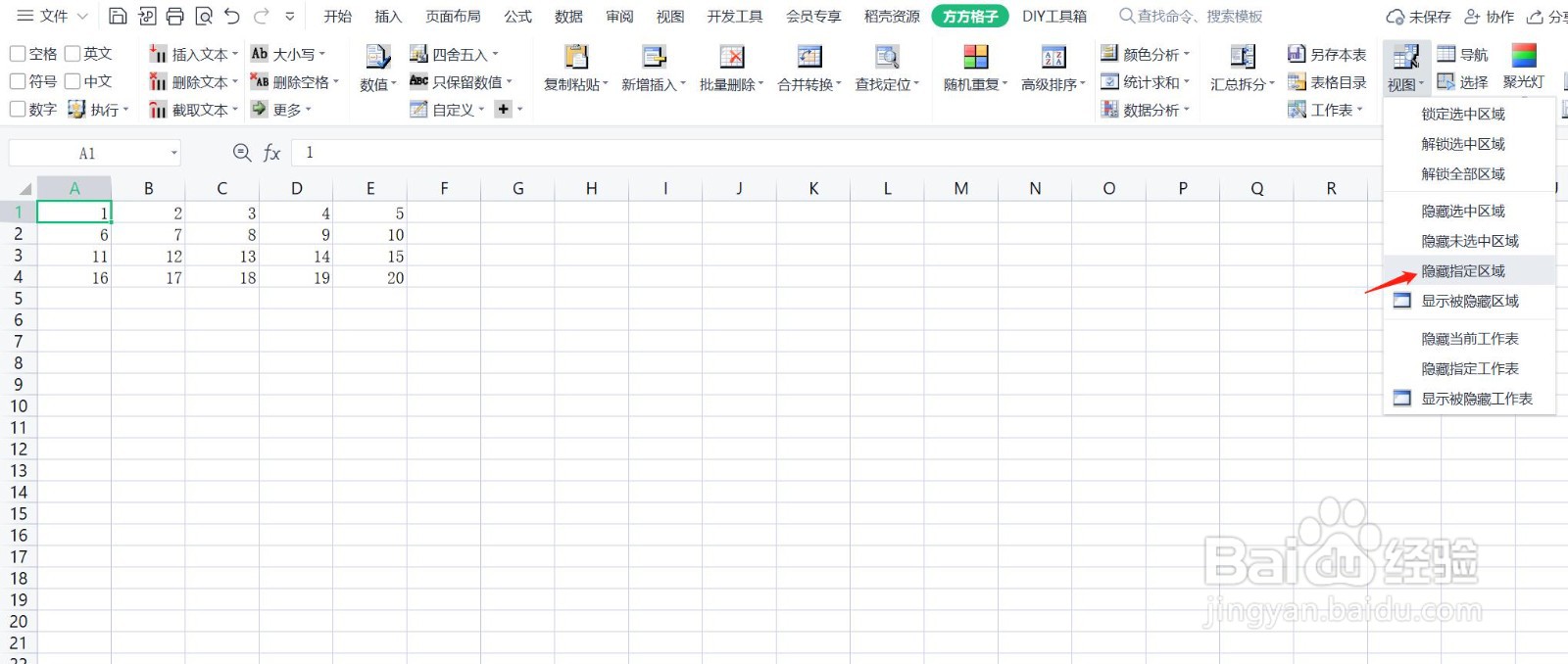Click the Redo arrow icon
The height and width of the screenshot is (664, 1568).
coord(261,16)
